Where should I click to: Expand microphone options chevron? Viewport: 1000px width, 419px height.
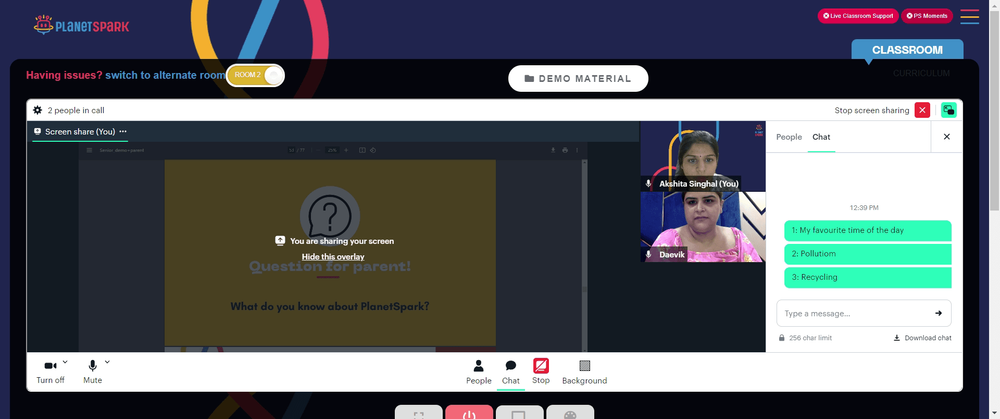(107, 362)
